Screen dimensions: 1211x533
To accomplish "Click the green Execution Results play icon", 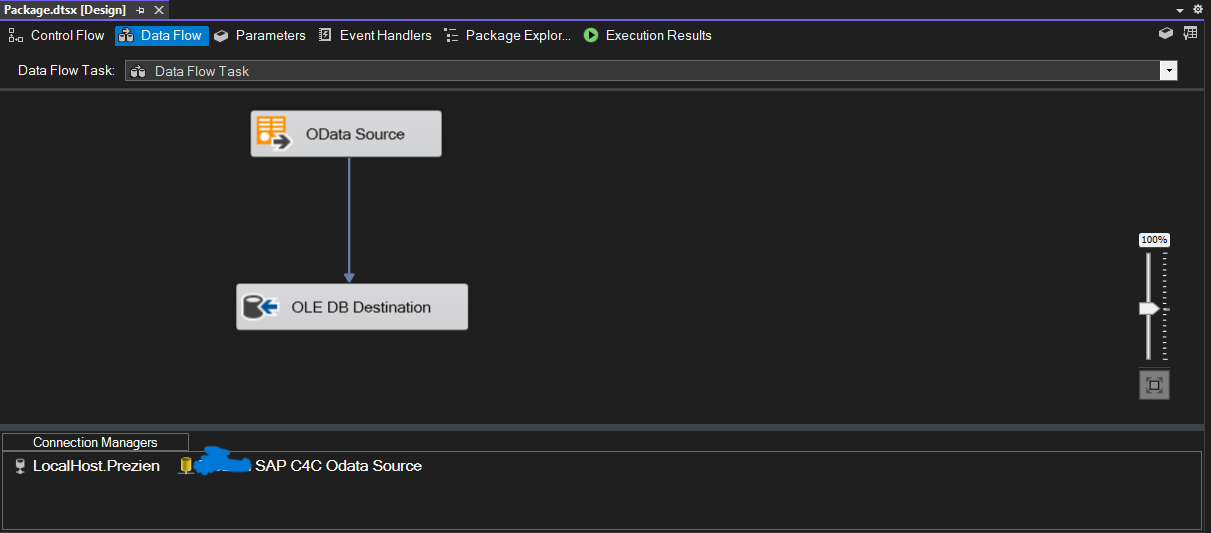I will coord(591,35).
